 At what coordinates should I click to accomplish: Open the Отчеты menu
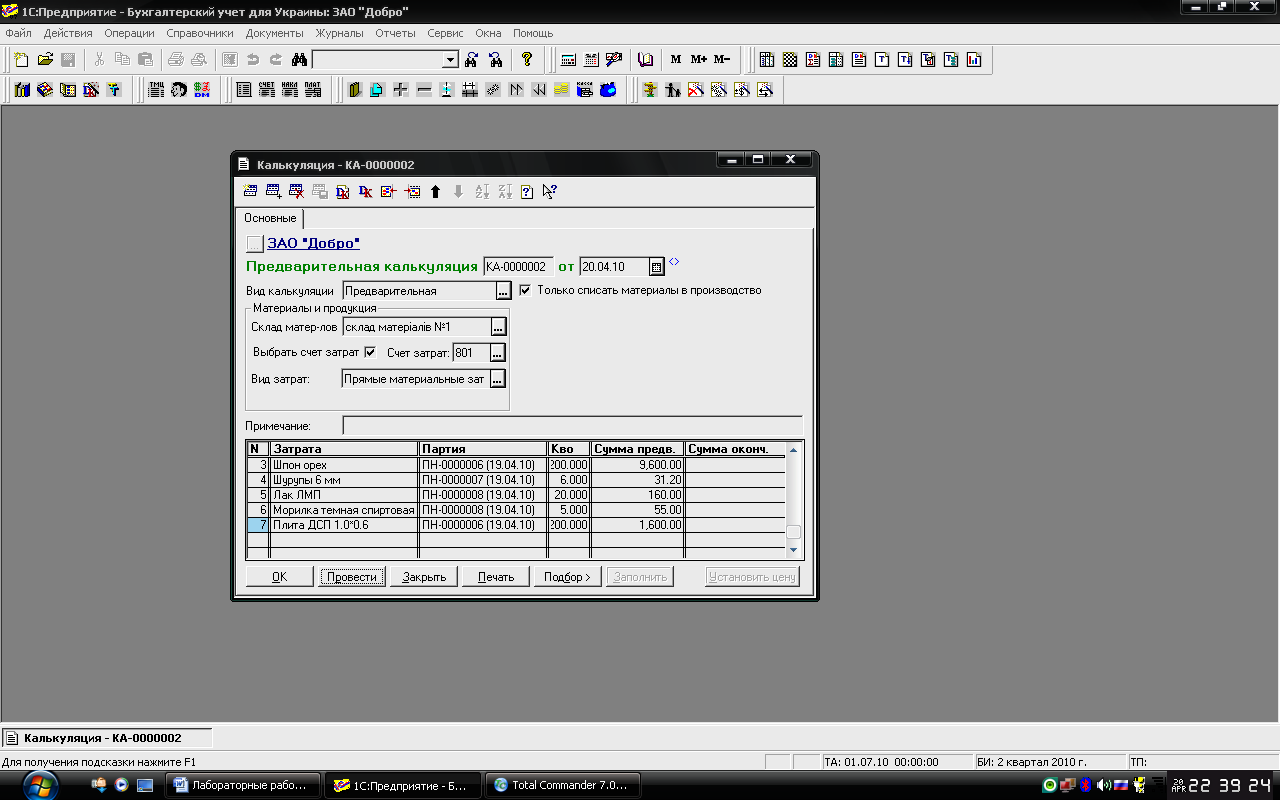click(x=395, y=33)
